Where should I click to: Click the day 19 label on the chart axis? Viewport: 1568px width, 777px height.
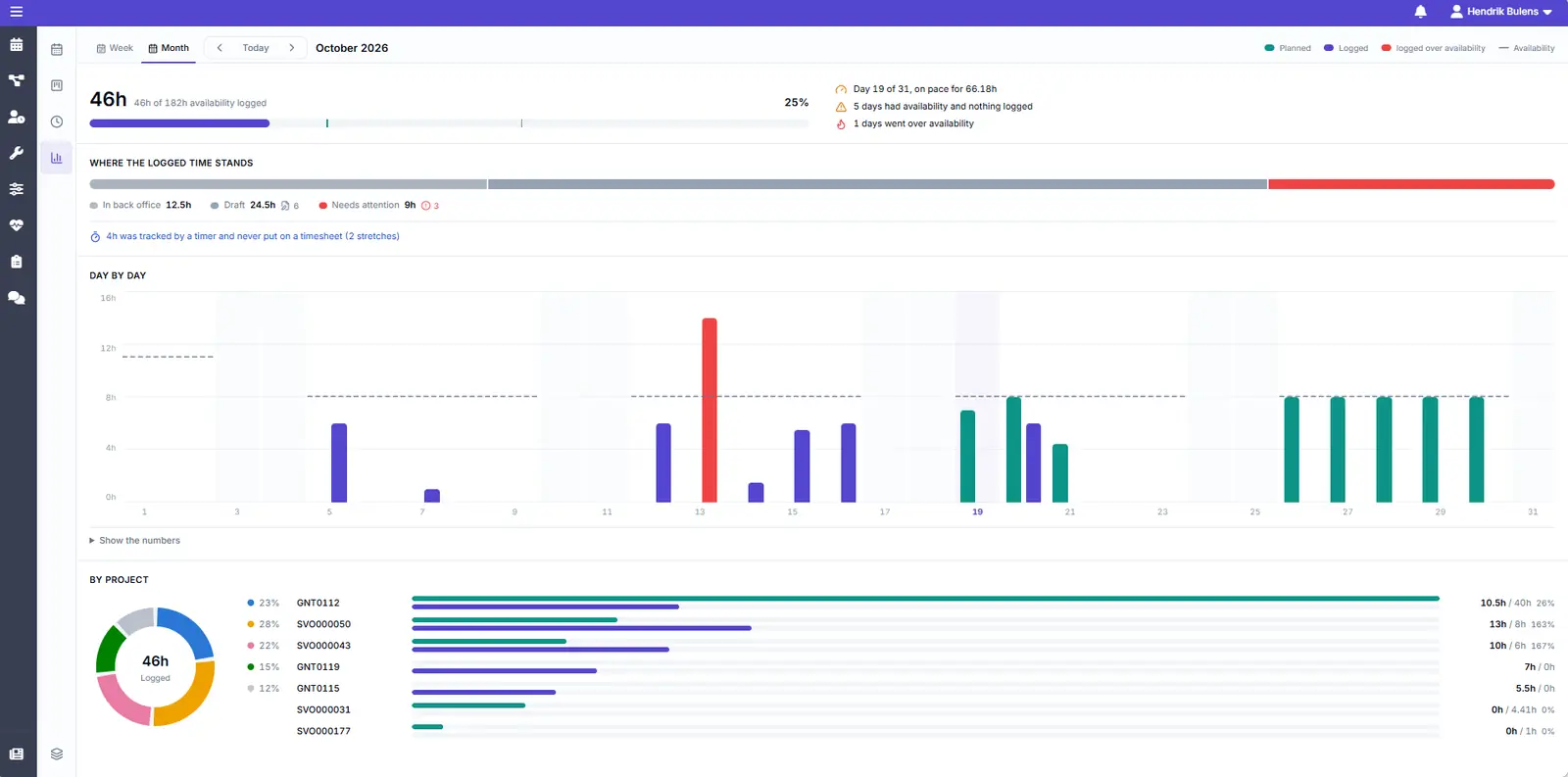tap(977, 512)
